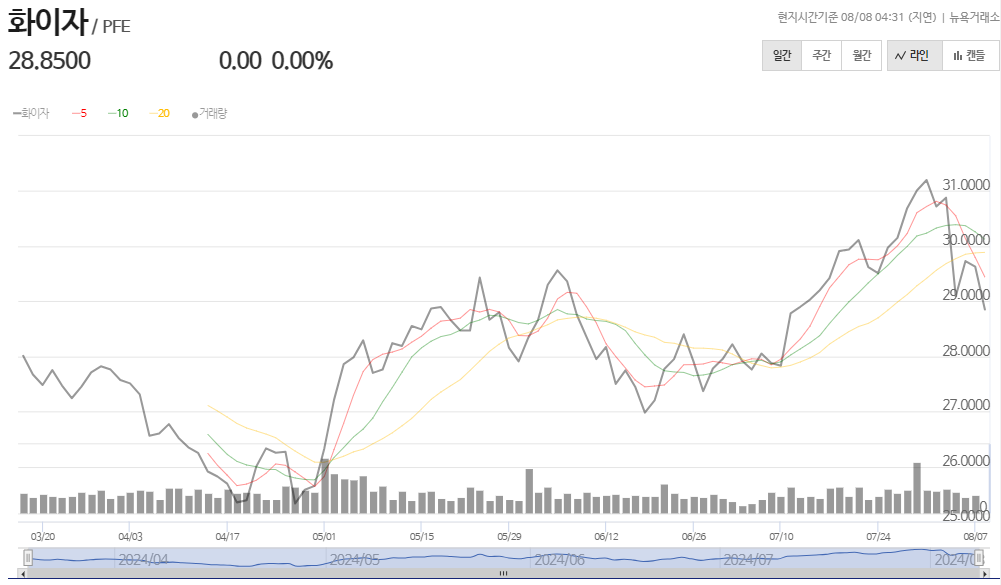
Task: Click the 06/12 x-axis date label
Action: 606,536
